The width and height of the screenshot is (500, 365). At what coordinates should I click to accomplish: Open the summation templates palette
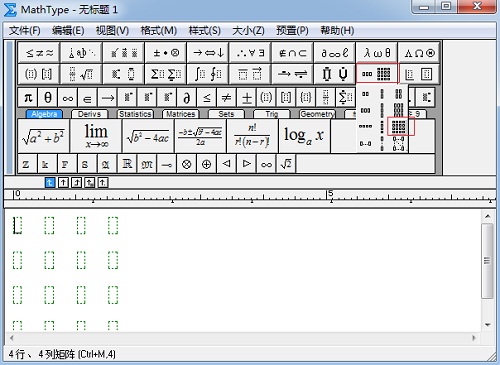(166, 74)
